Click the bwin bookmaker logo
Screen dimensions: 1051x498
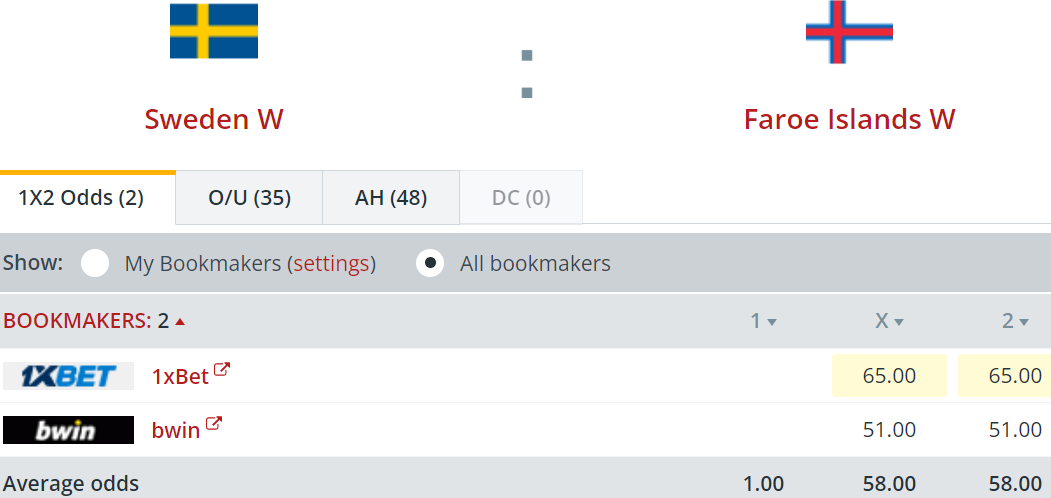(x=68, y=430)
